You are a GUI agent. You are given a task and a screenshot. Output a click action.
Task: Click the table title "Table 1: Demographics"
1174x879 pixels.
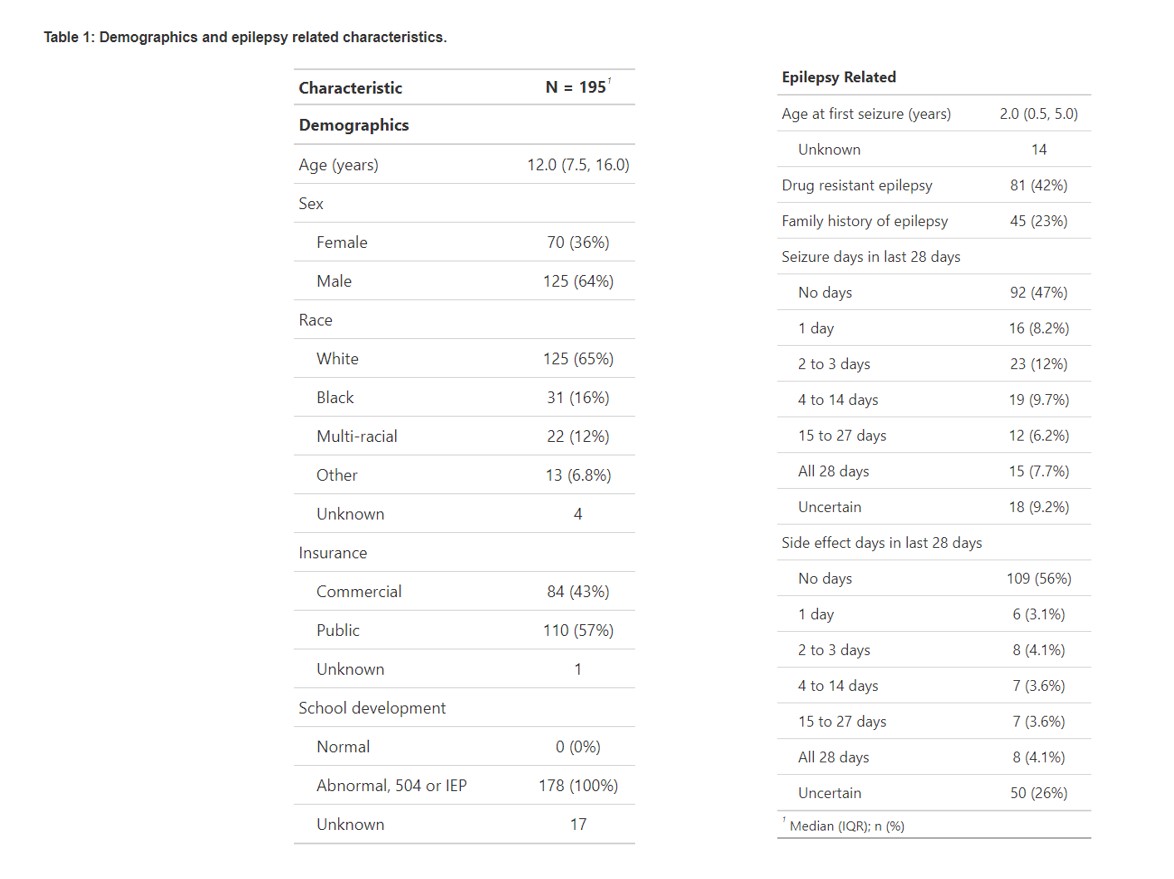[x=245, y=38]
